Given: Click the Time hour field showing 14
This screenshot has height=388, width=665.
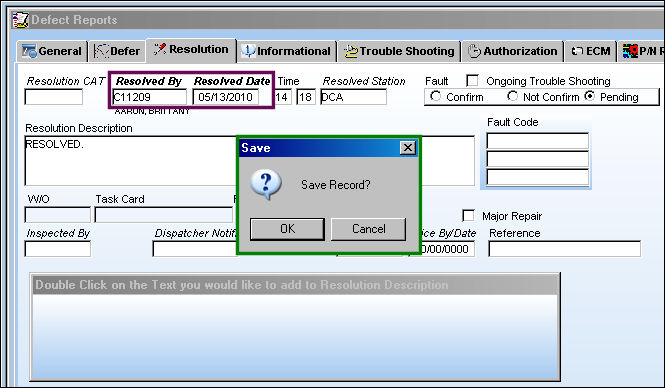Looking at the screenshot, I should [283, 97].
